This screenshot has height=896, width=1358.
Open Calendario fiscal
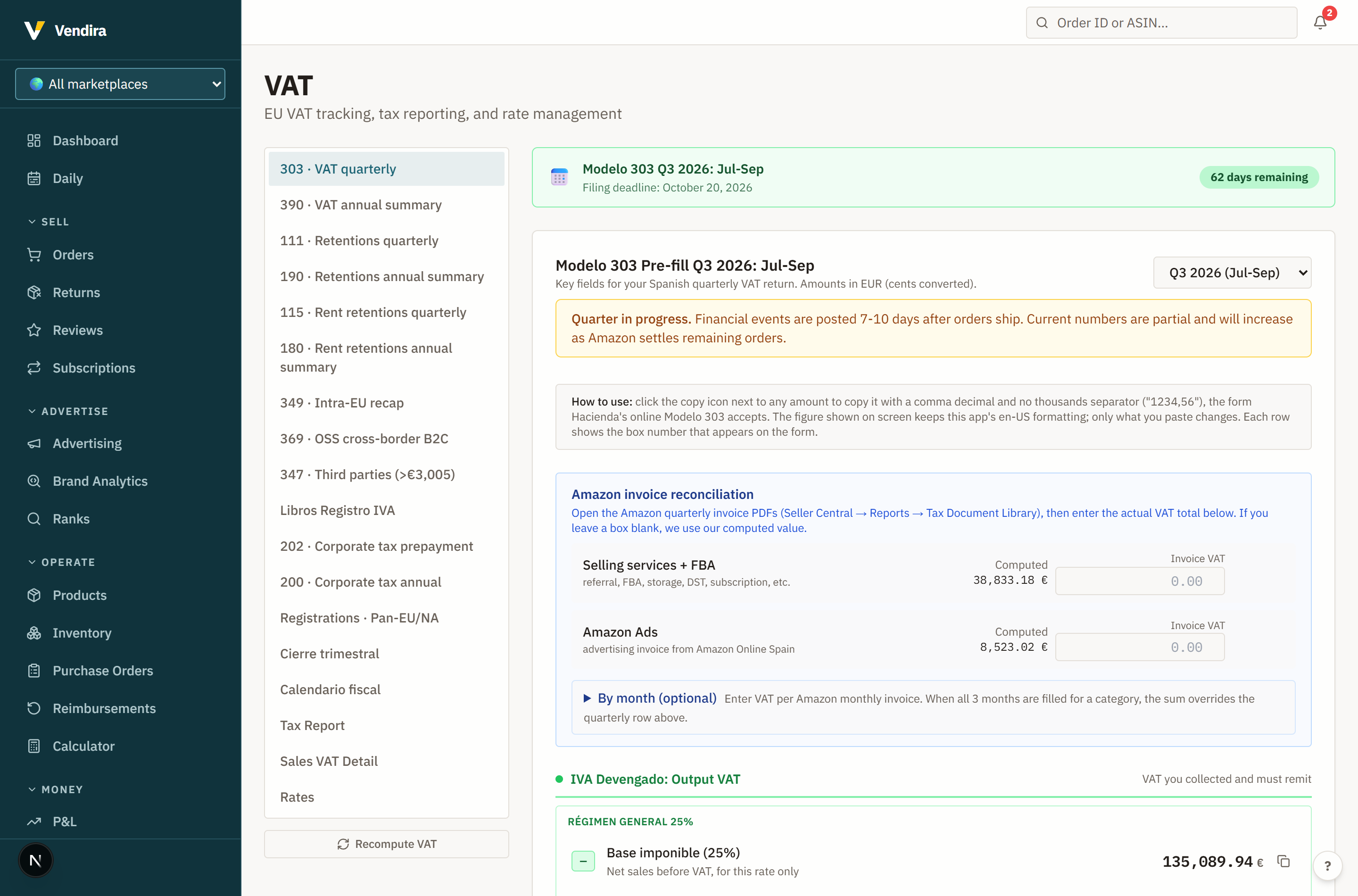point(387,690)
